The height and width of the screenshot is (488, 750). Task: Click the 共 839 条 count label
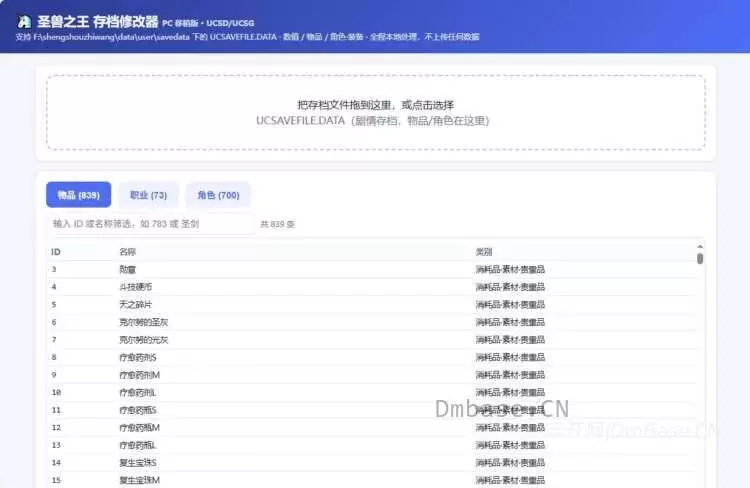click(277, 224)
